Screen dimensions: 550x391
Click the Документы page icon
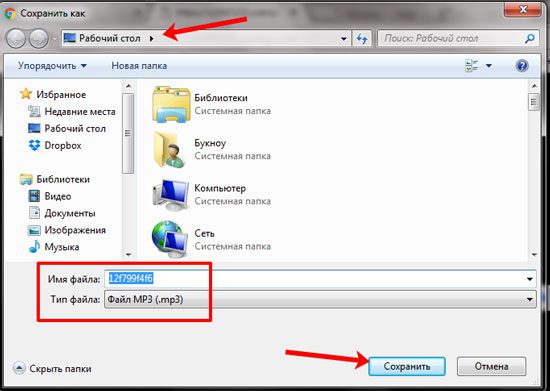34,213
